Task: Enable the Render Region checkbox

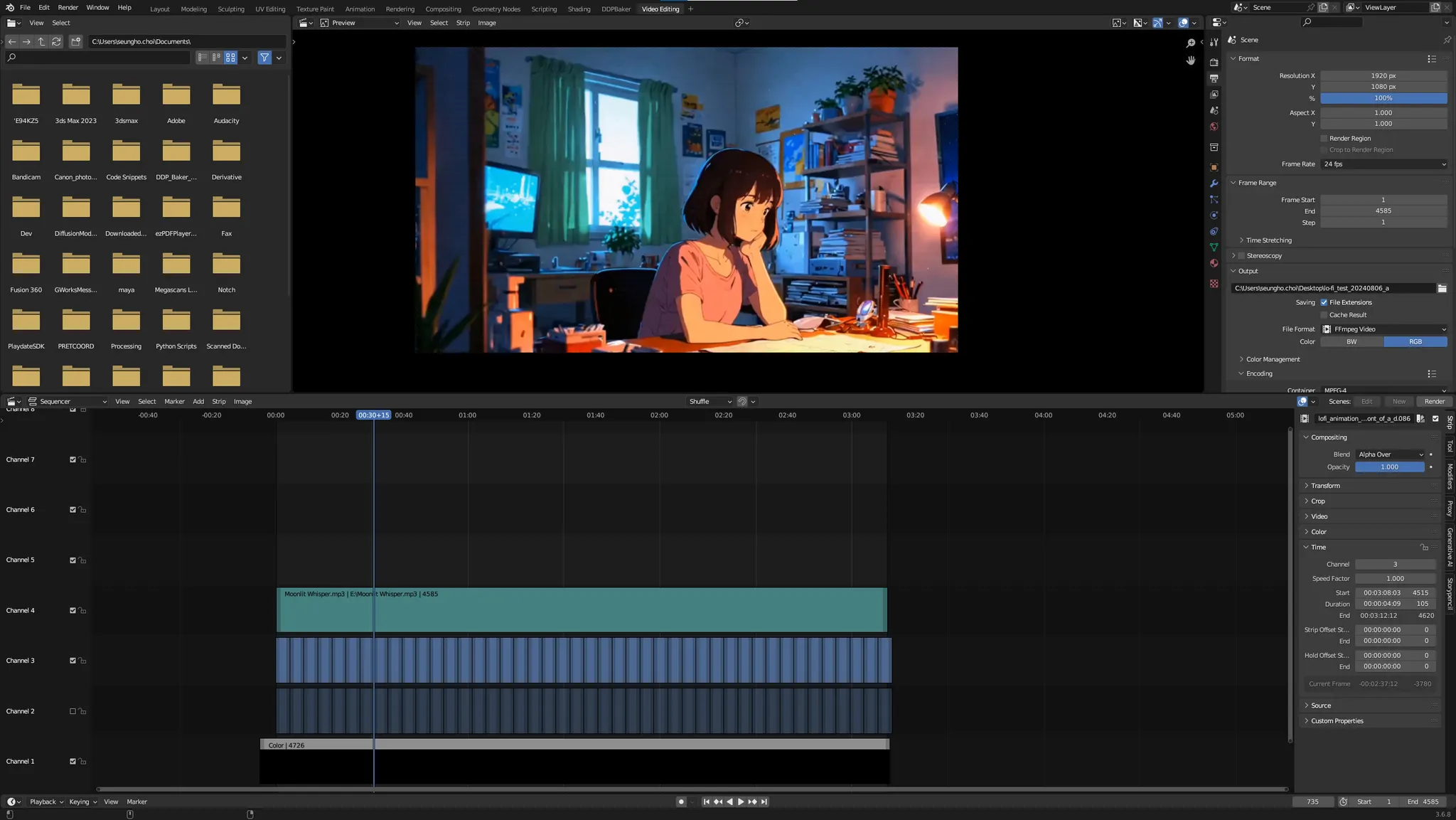Action: tap(1324, 139)
